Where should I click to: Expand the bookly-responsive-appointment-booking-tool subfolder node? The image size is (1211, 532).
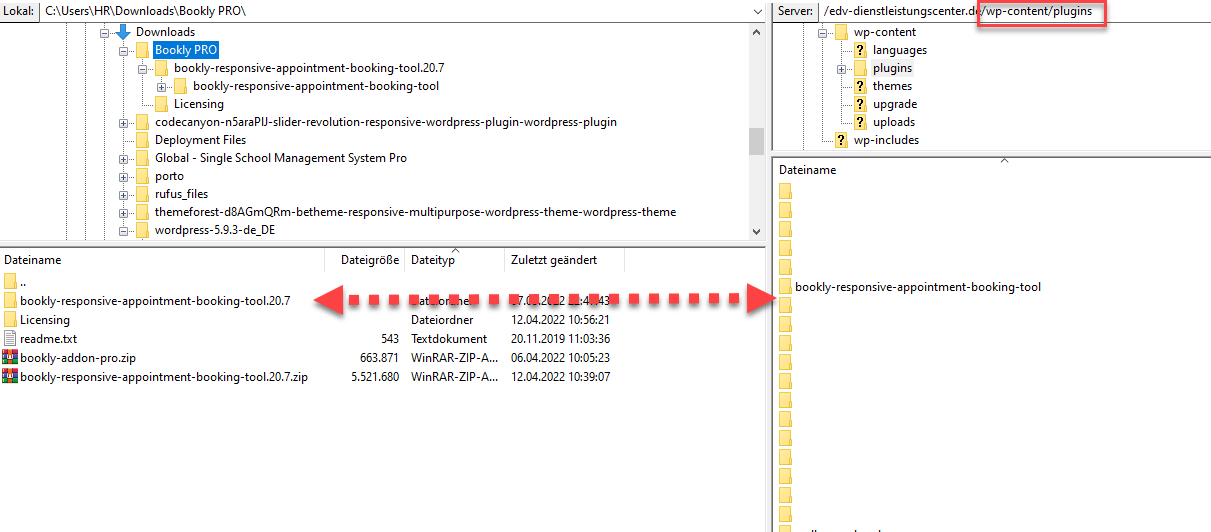coord(162,86)
